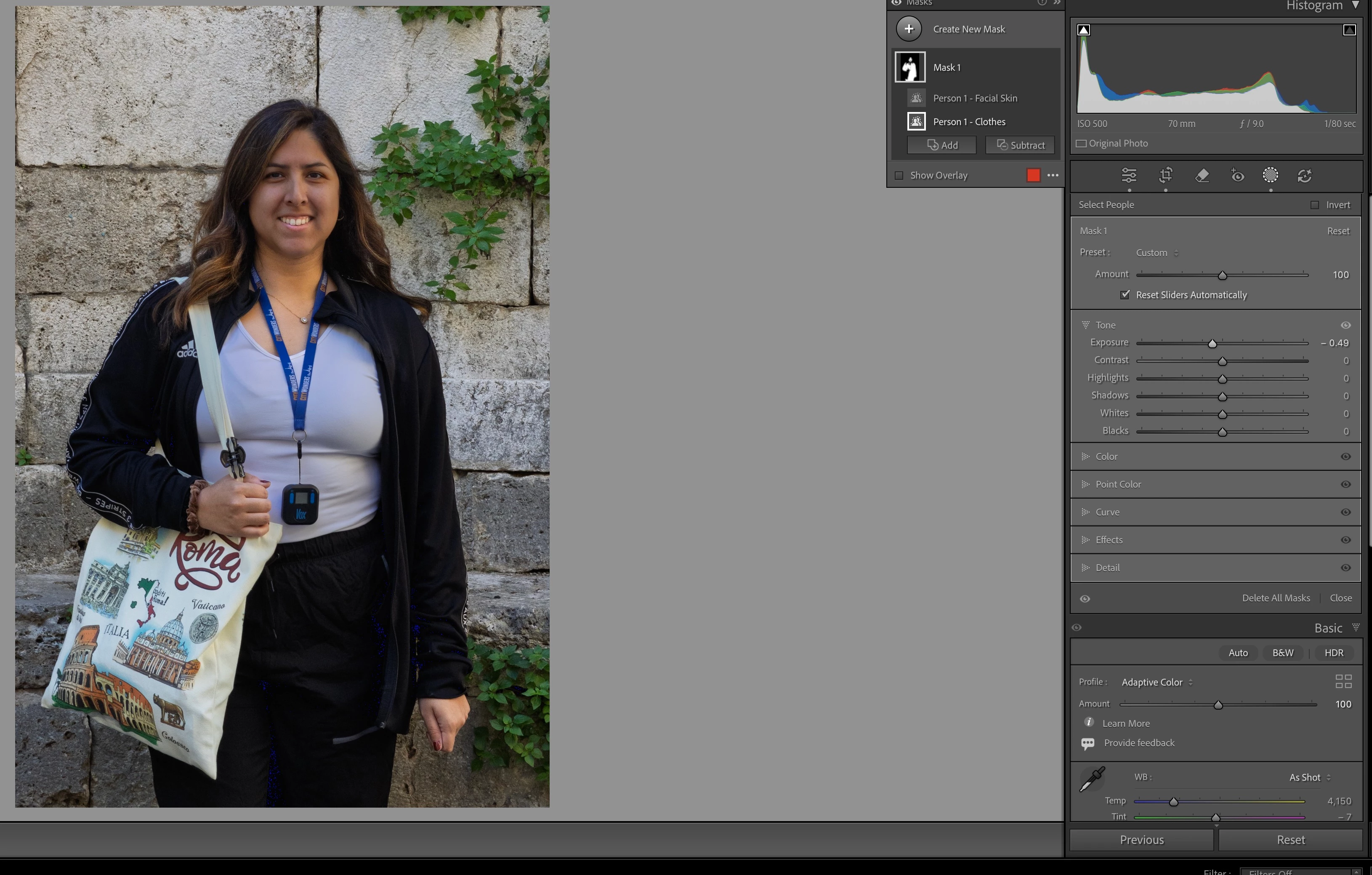The height and width of the screenshot is (875, 1372).
Task: Select the Remove eraser tool
Action: [x=1202, y=176]
